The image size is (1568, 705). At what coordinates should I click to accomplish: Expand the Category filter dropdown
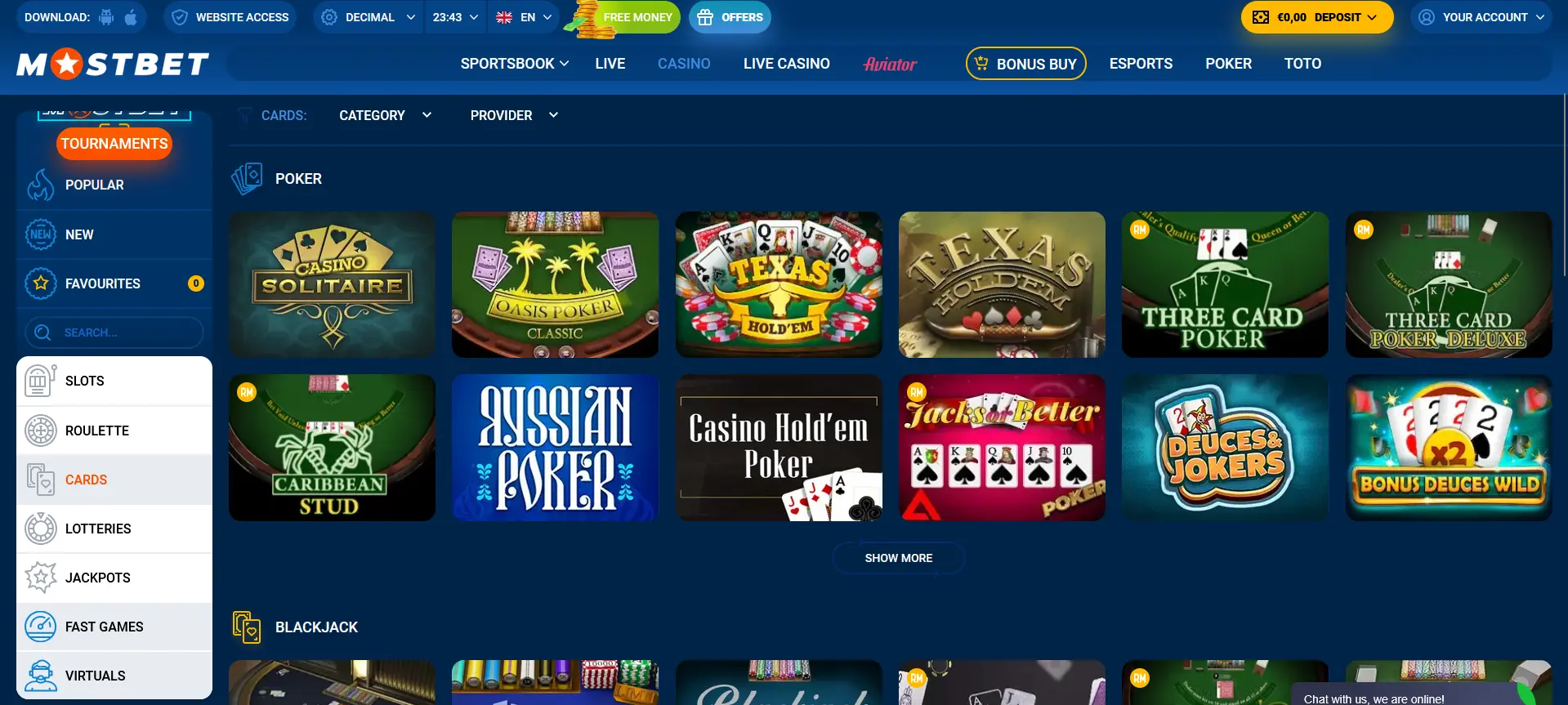click(x=385, y=115)
